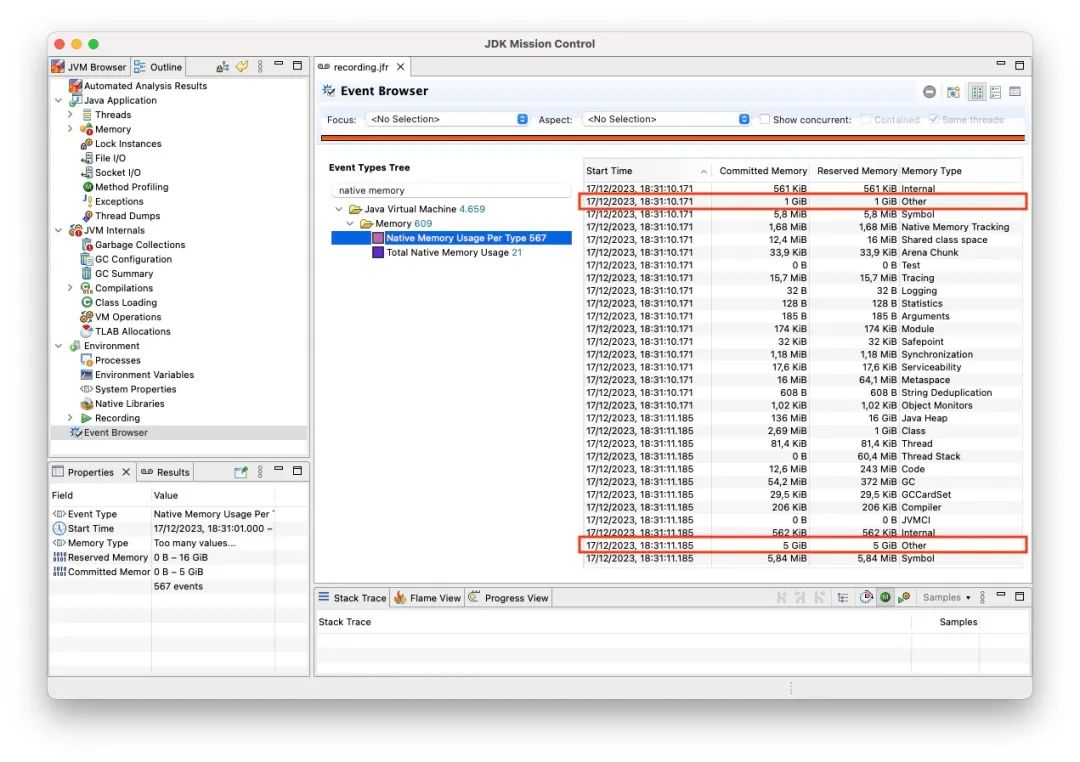This screenshot has height=762, width=1080.
Task: Sort by the Start Time column header
Action: click(646, 171)
